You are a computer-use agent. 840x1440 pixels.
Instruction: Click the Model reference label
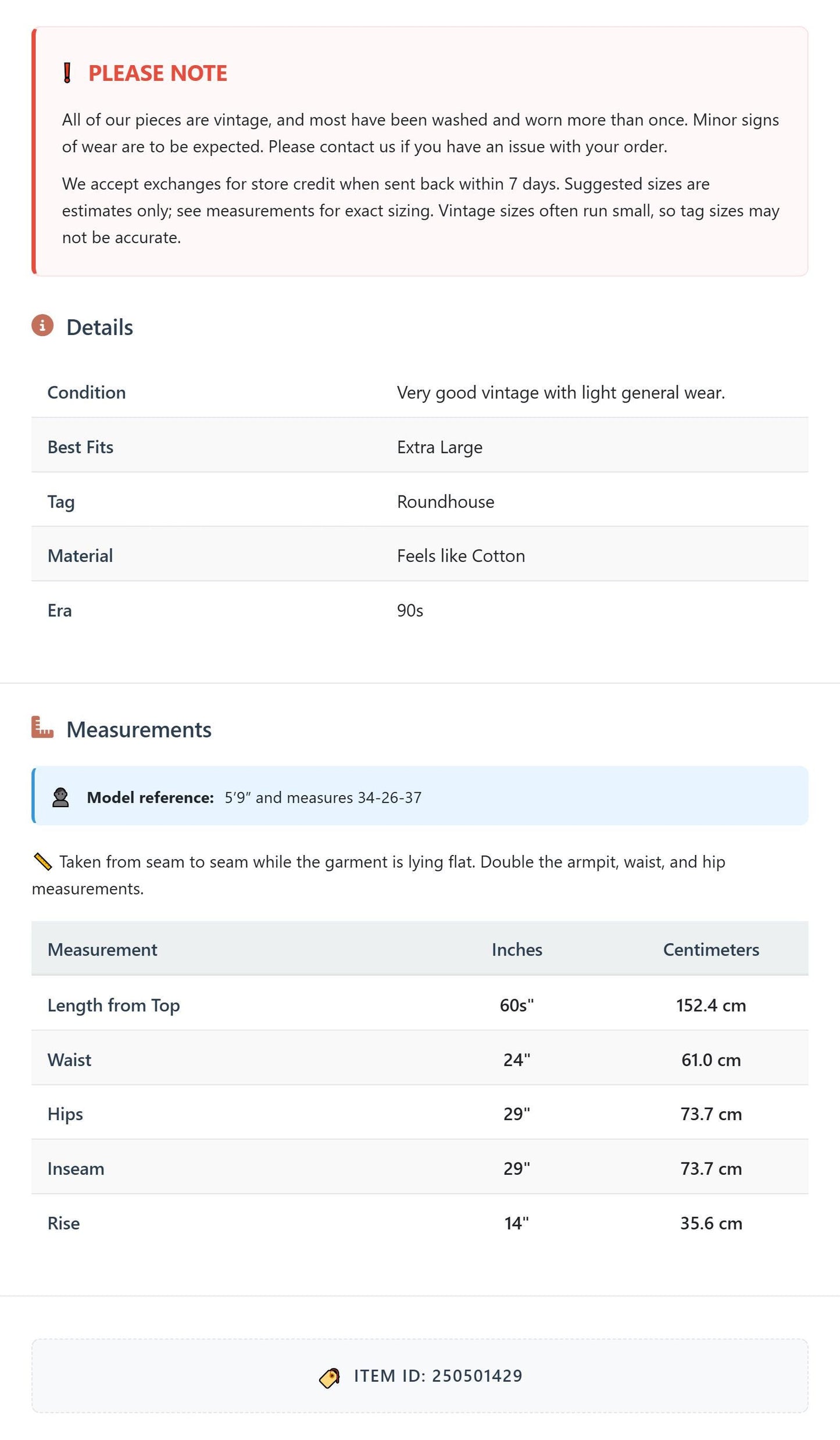pyautogui.click(x=151, y=797)
